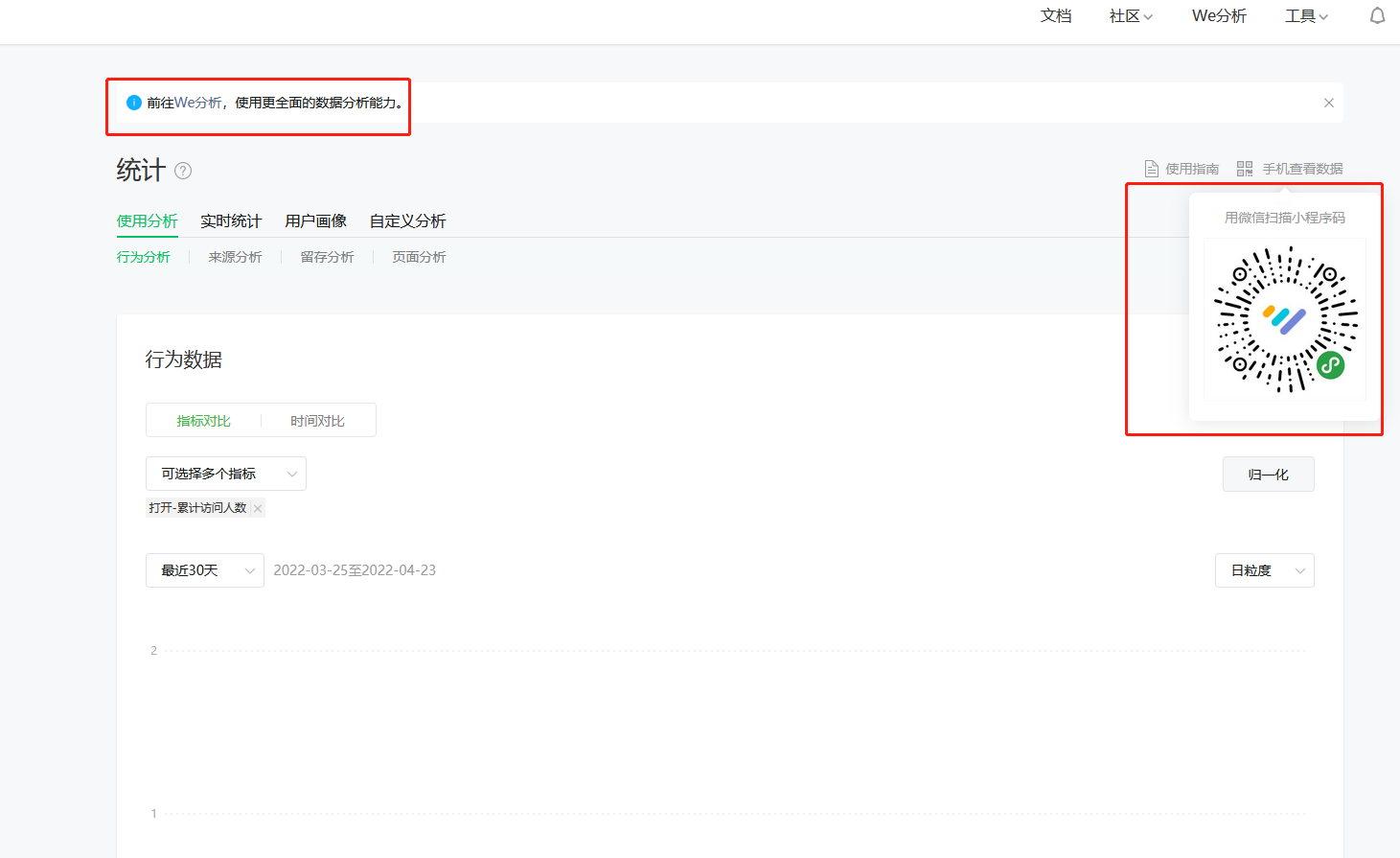Expand the 社区 dropdown menu
Viewport: 1400px width, 858px height.
click(1131, 16)
